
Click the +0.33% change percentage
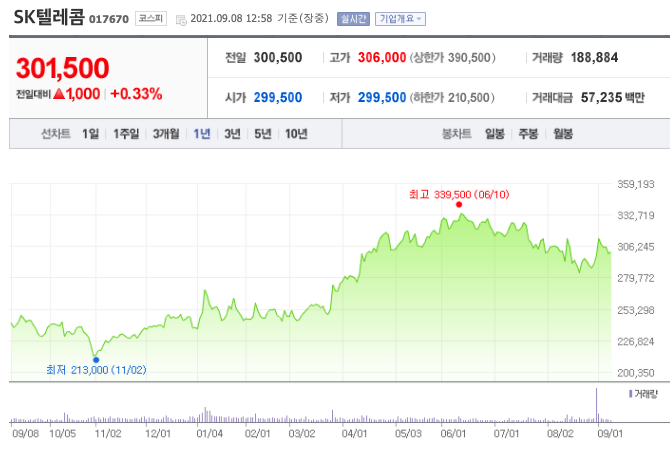click(x=136, y=94)
